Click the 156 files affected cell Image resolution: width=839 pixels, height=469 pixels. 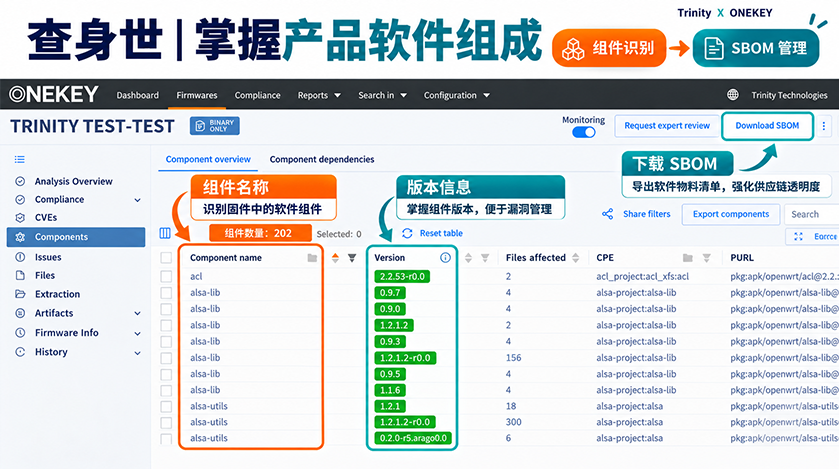513,358
